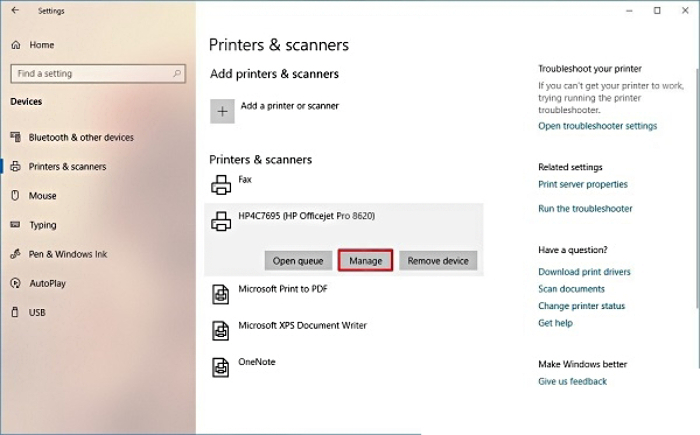Click the Microsoft Print to PDF icon
Screen dimensions: 700x435
(x=221, y=294)
